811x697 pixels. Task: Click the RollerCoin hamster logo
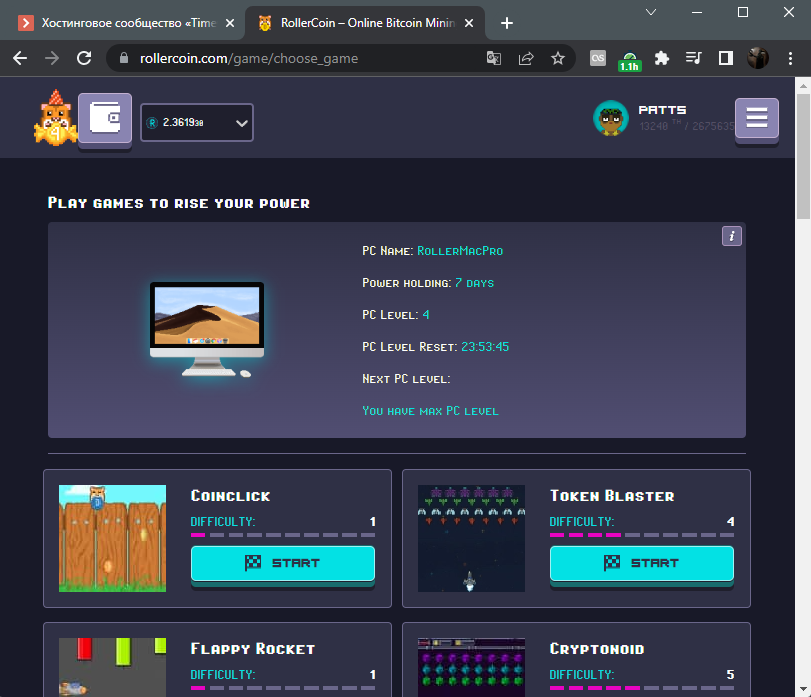(x=50, y=119)
